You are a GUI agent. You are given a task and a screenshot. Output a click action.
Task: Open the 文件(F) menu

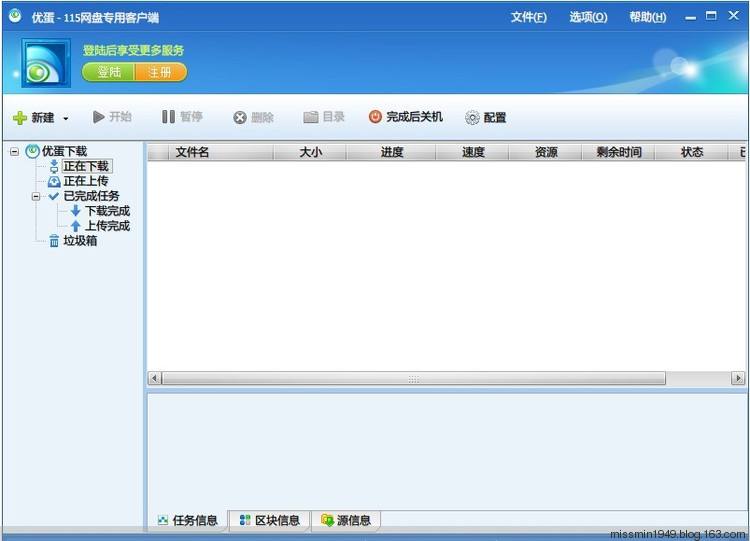(x=529, y=17)
